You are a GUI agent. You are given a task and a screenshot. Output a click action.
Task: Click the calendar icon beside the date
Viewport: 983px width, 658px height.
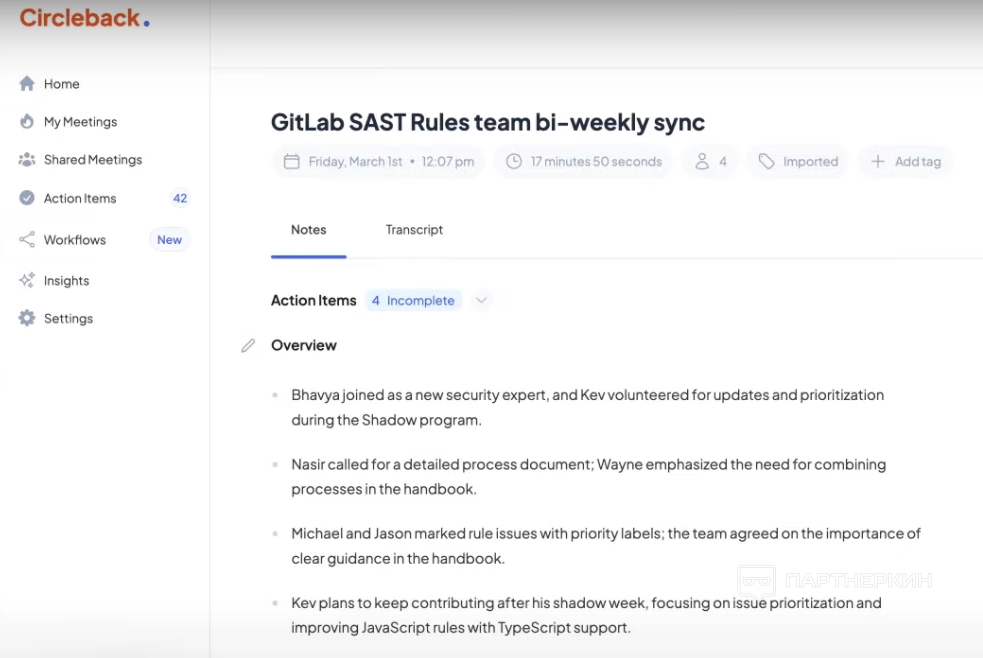pyautogui.click(x=292, y=162)
